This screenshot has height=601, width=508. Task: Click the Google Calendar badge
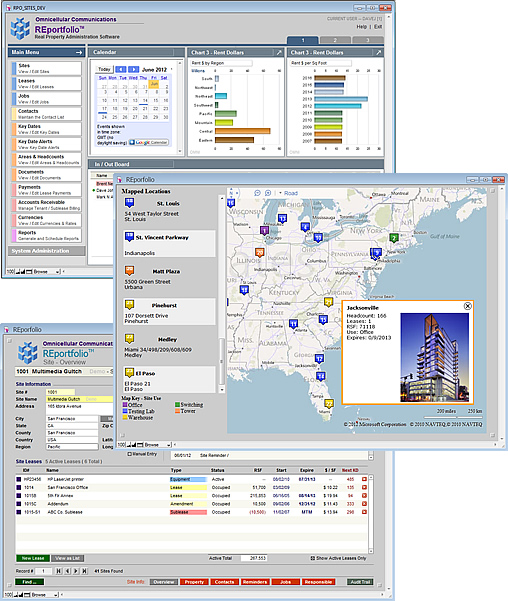pyautogui.click(x=149, y=142)
